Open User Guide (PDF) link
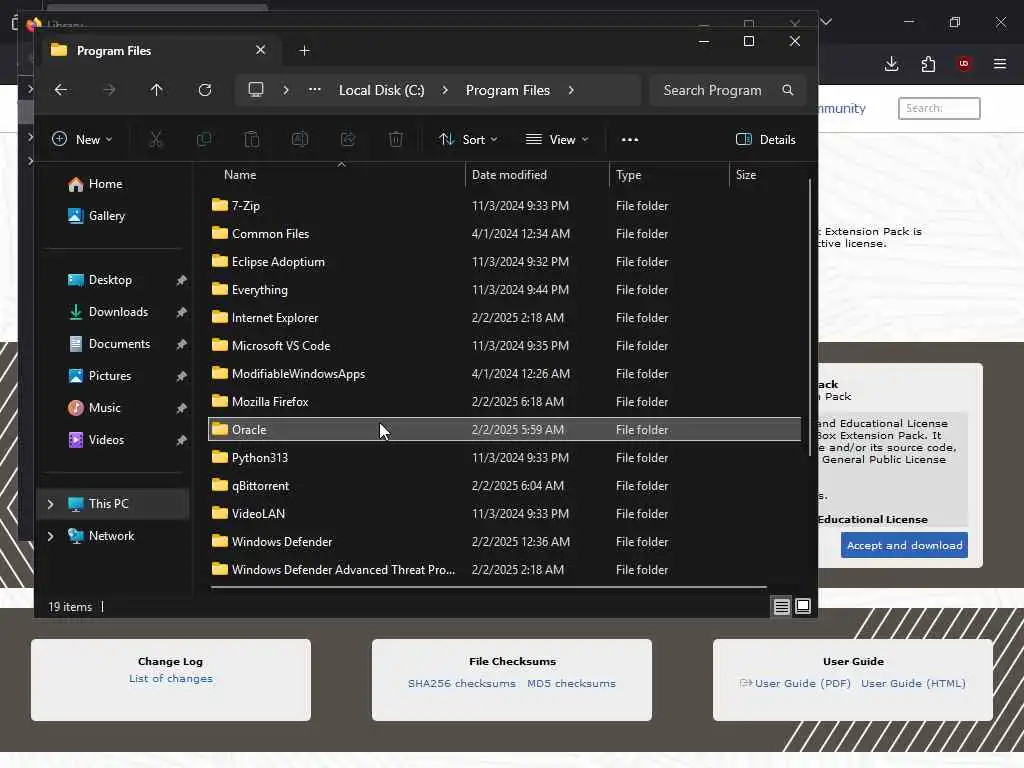This screenshot has height=768, width=1024. (x=803, y=684)
